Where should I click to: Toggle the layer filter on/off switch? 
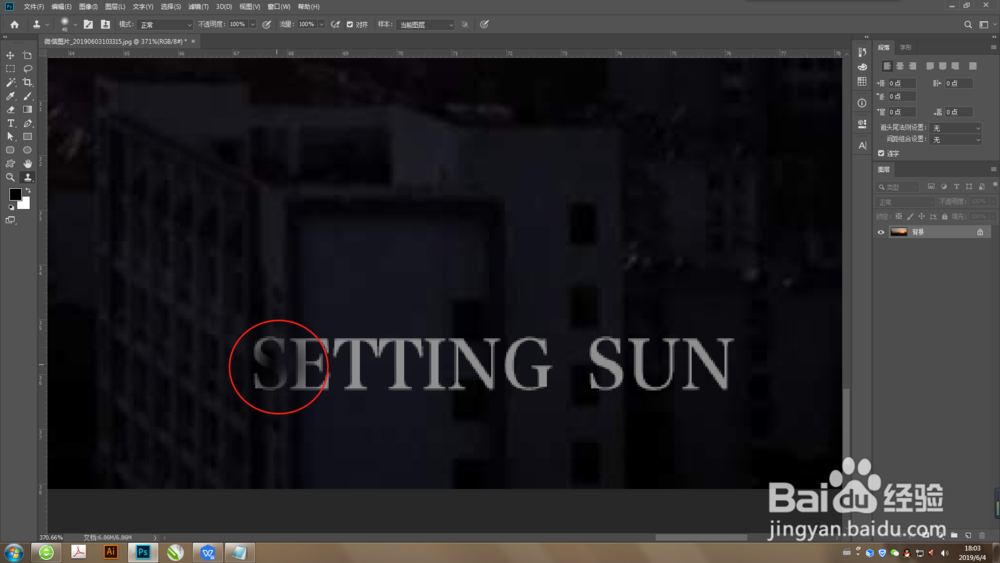(x=994, y=185)
